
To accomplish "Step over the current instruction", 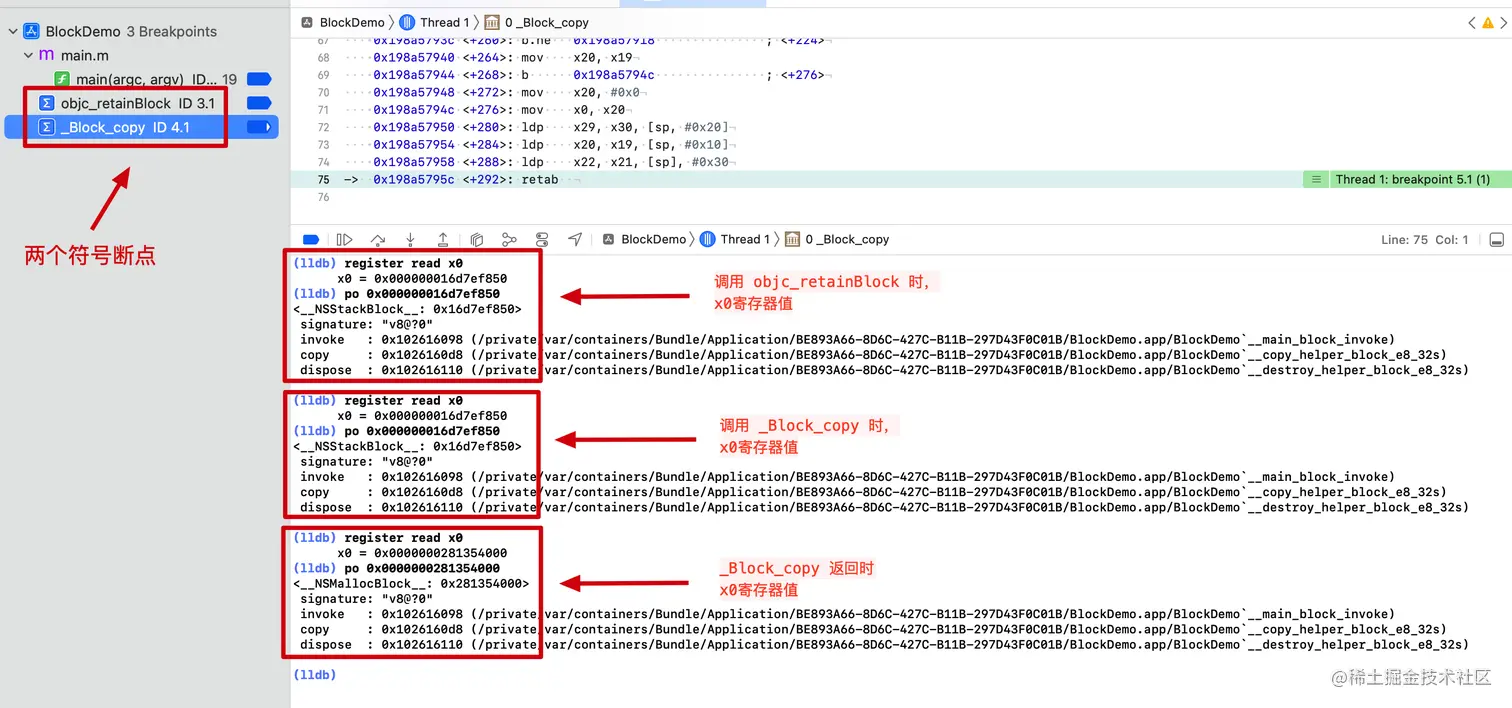I will click(377, 239).
